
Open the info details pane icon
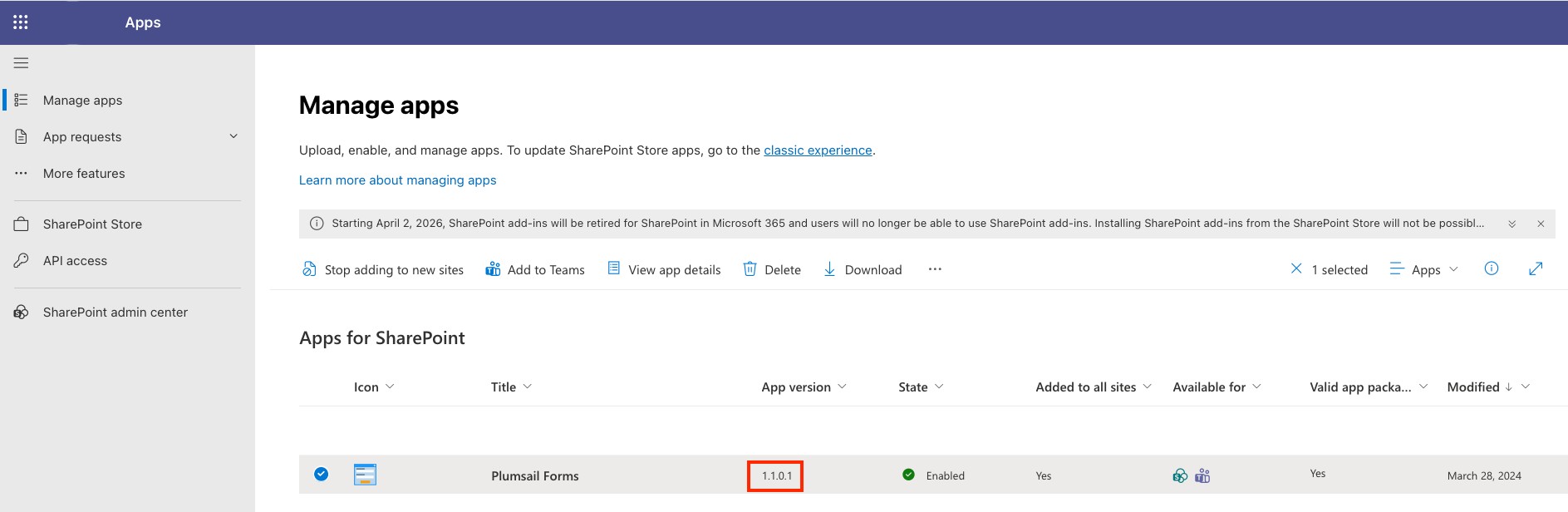click(x=1492, y=268)
